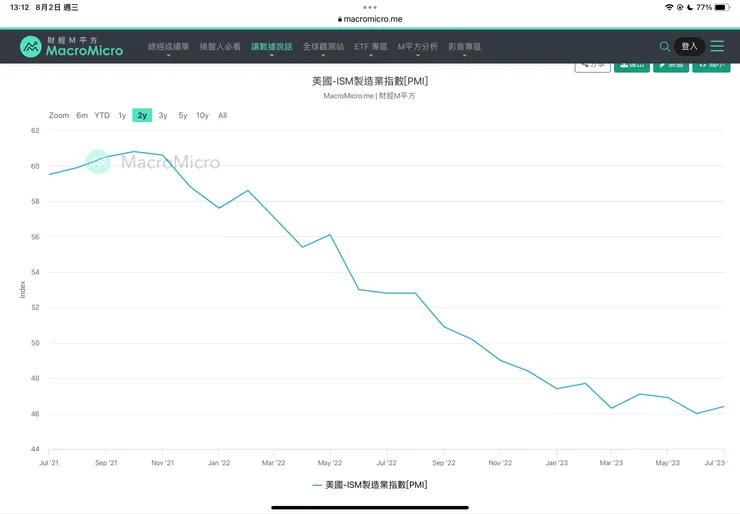The height and width of the screenshot is (514, 740).
Task: Click the x-axis label May '23
Action: pos(668,463)
